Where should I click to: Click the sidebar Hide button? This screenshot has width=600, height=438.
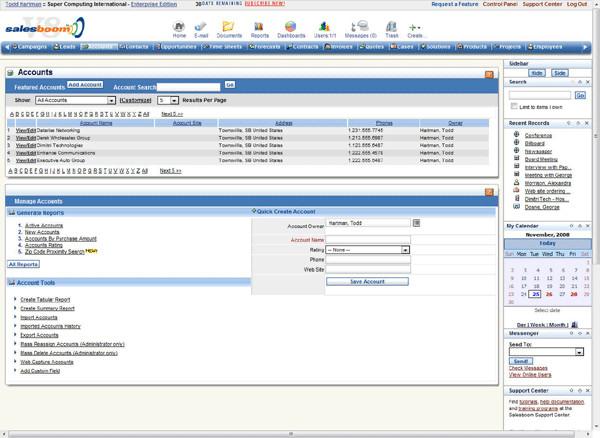click(536, 73)
